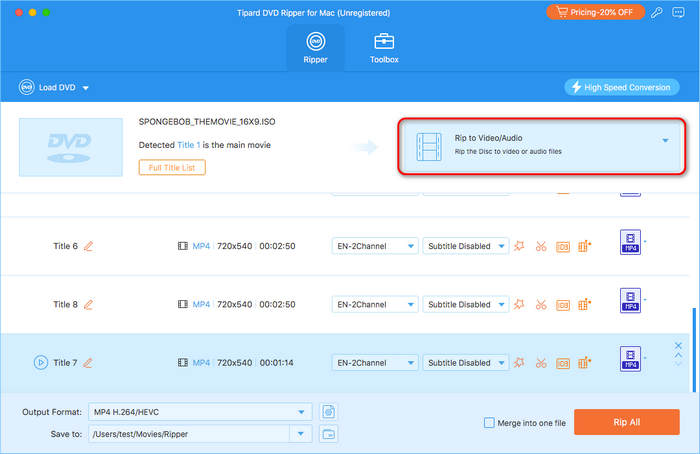Click the Save to path field
The height and width of the screenshot is (454, 700).
(189, 434)
